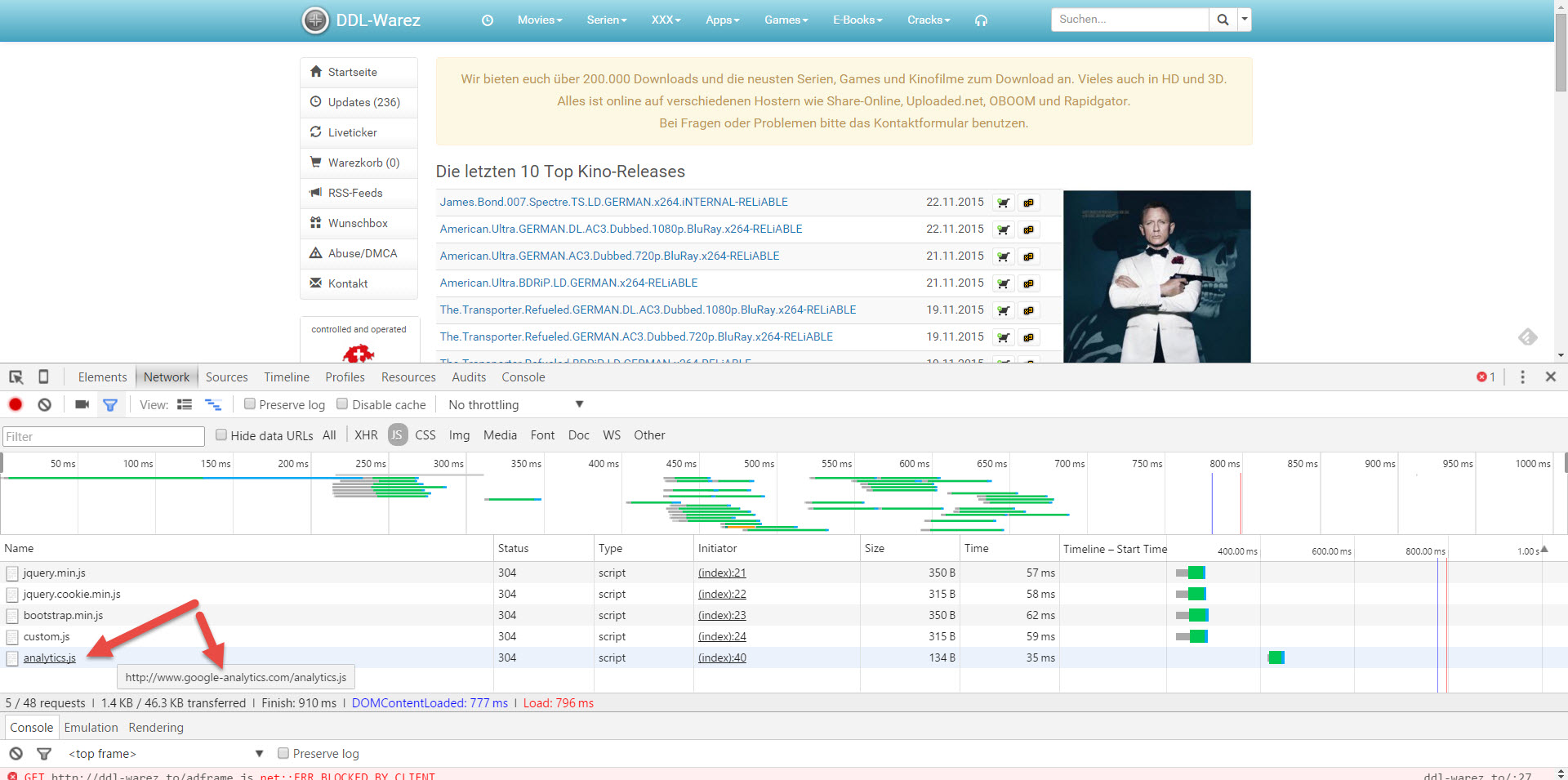Open Liveticker in sidebar
The image size is (1568, 780).
pos(359,132)
